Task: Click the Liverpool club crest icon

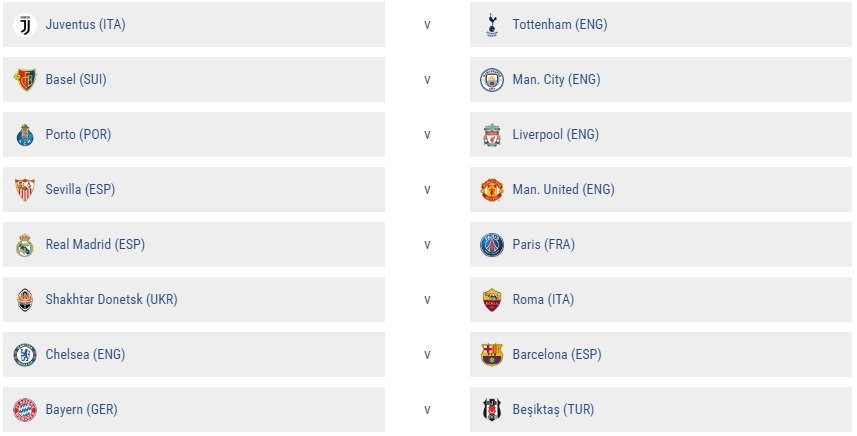Action: [491, 135]
